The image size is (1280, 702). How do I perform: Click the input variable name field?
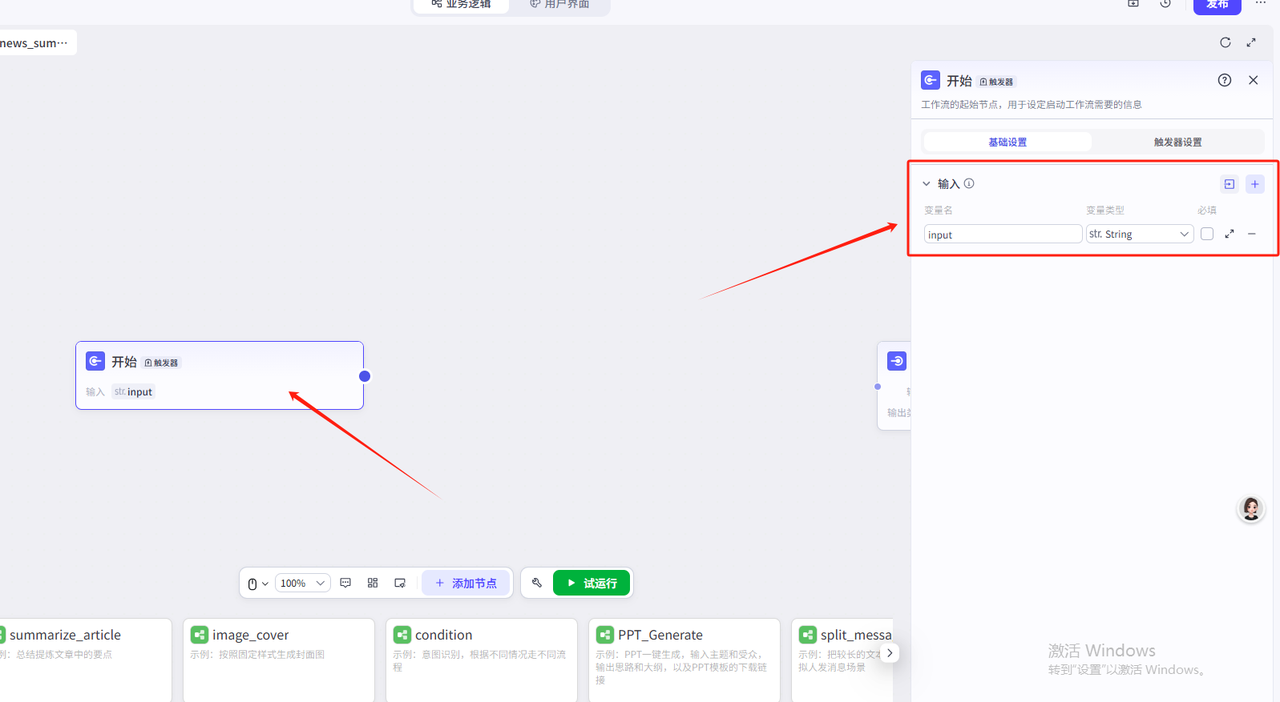[1002, 234]
